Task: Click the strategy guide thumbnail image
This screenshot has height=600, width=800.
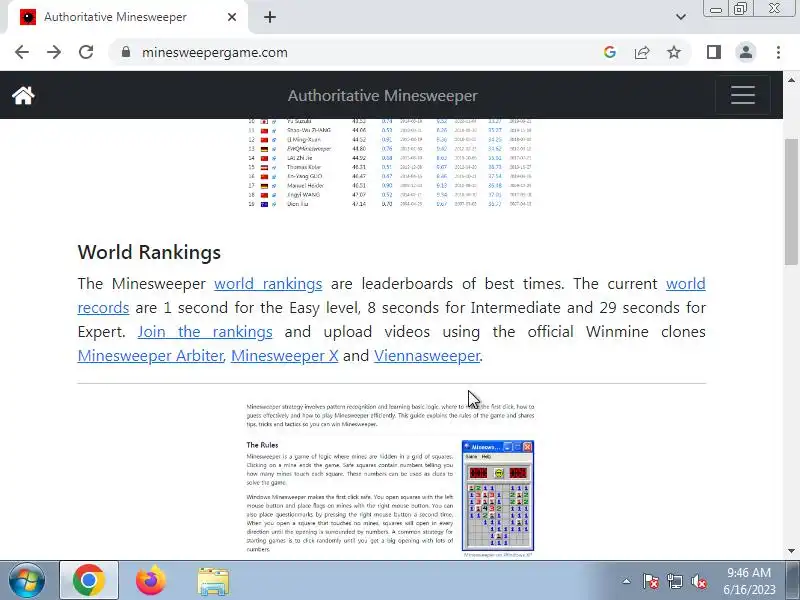Action: click(x=391, y=479)
